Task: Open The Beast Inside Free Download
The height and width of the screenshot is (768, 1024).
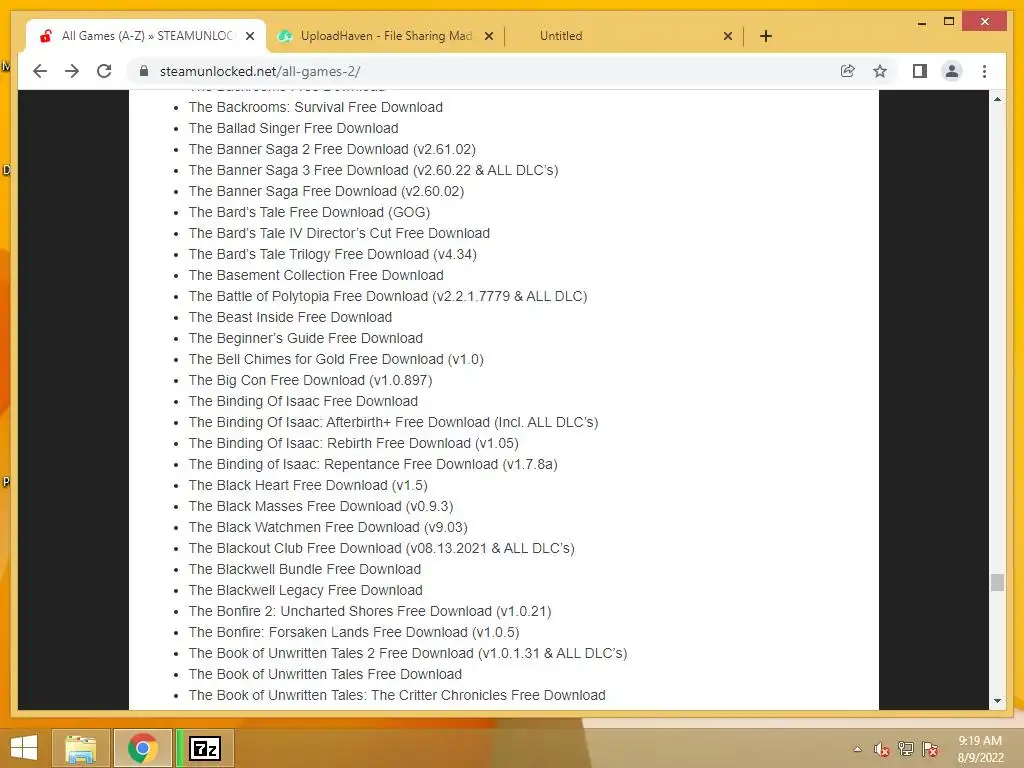Action: point(290,317)
